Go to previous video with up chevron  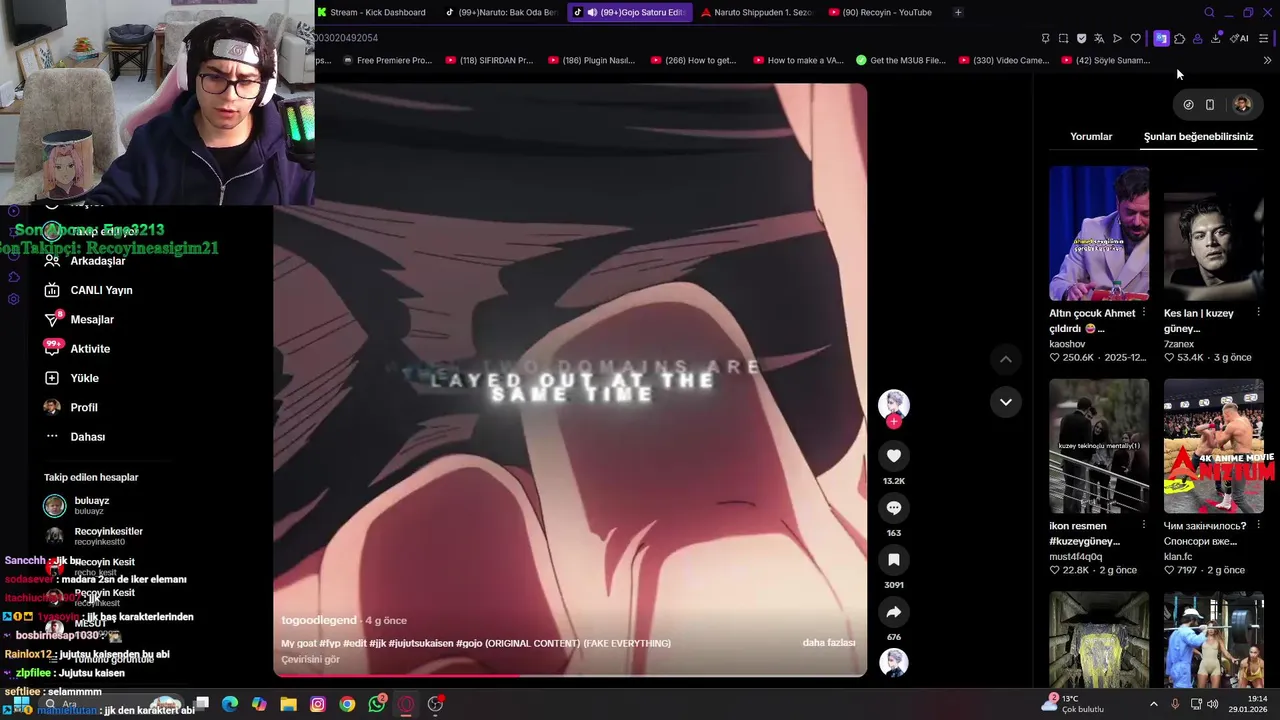(x=1006, y=359)
